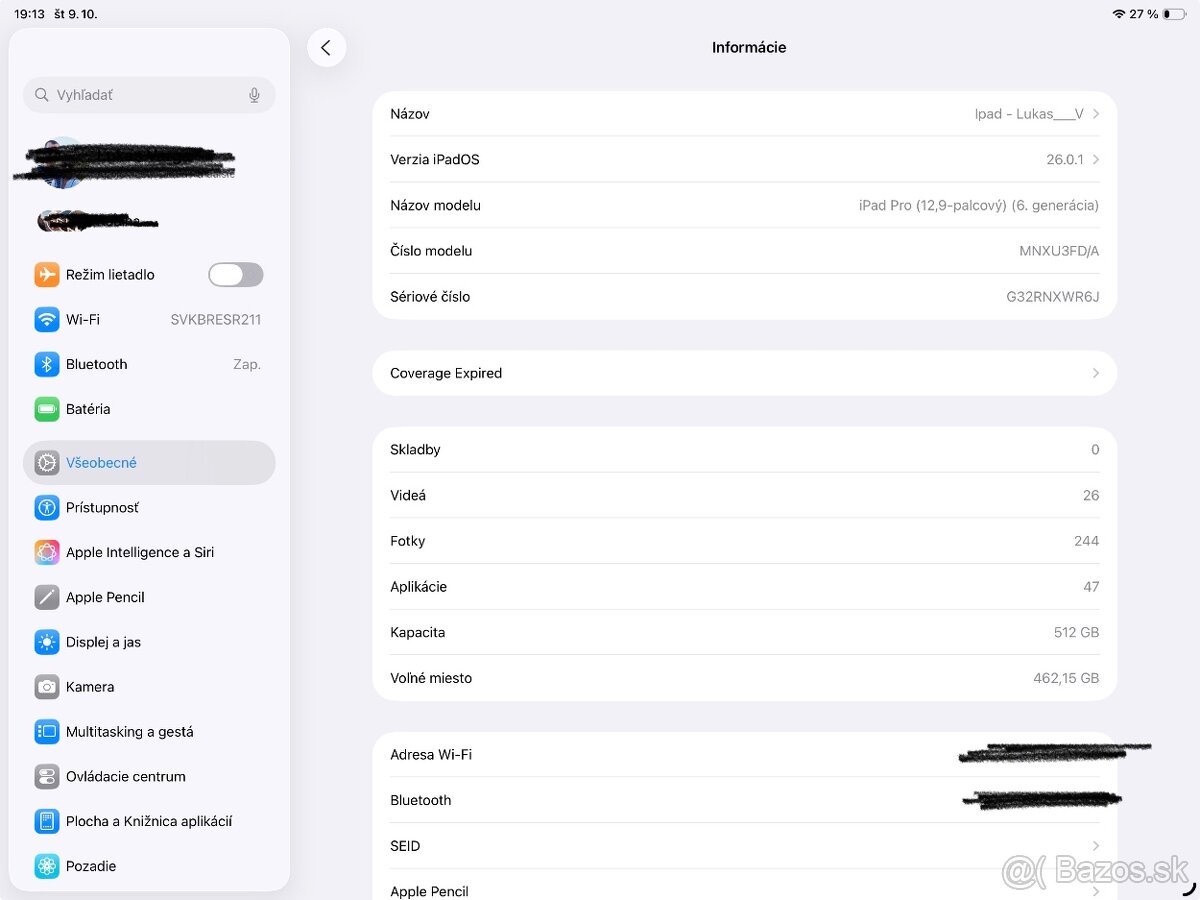
Task: Select Všeobecné in the sidebar
Action: point(103,462)
